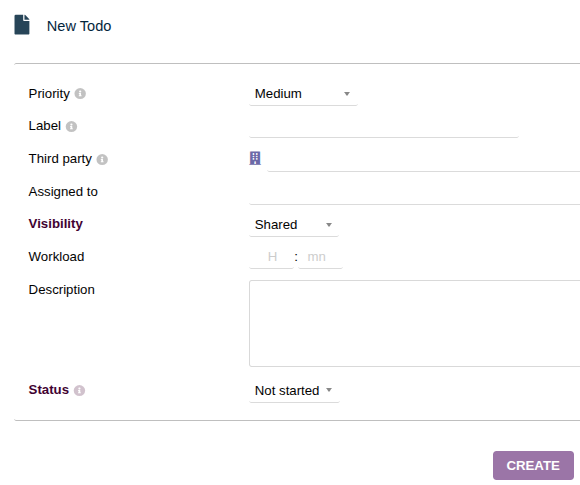
Task: Focus the Third party input field
Action: coord(423,160)
